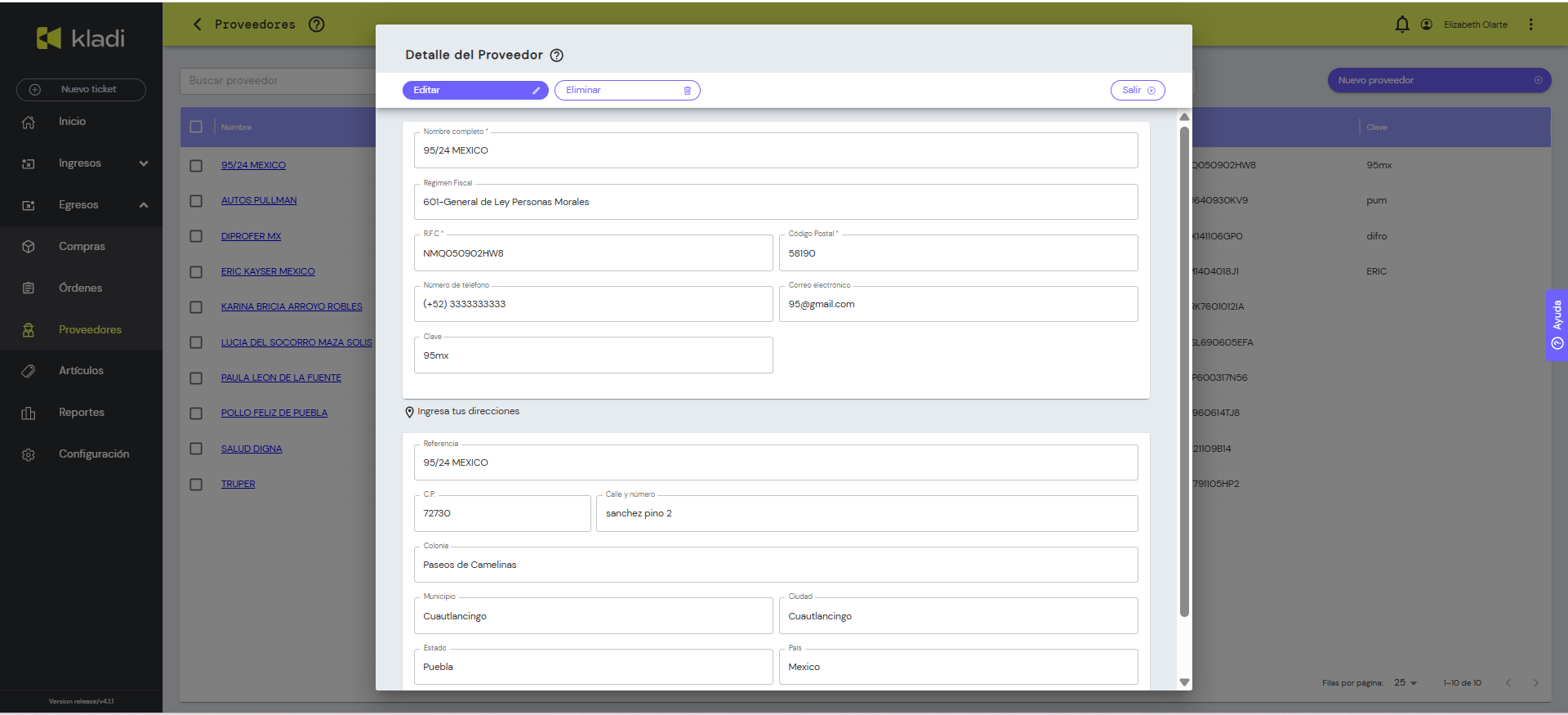Open help icon beside Detalle del Proveedor
1568x715 pixels.
click(557, 56)
